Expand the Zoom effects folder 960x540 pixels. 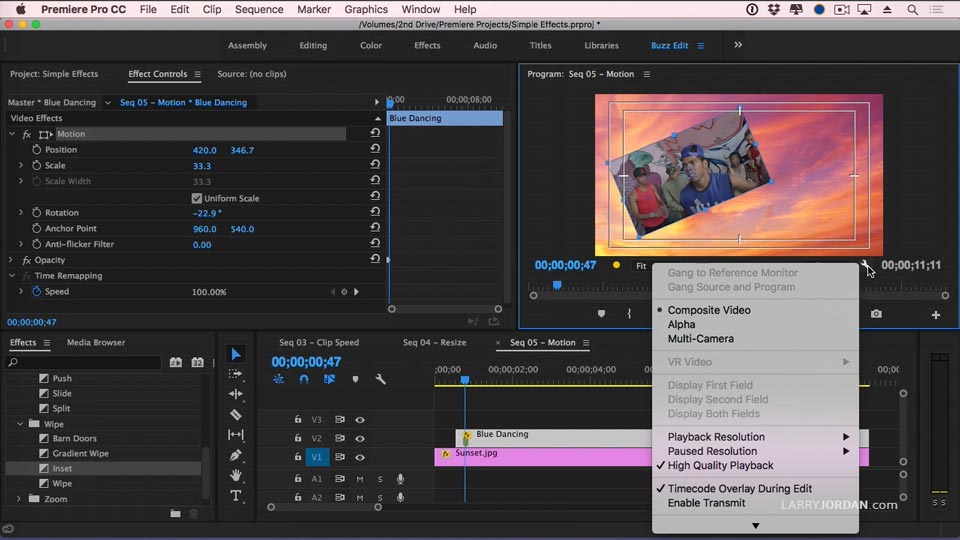tap(18, 499)
